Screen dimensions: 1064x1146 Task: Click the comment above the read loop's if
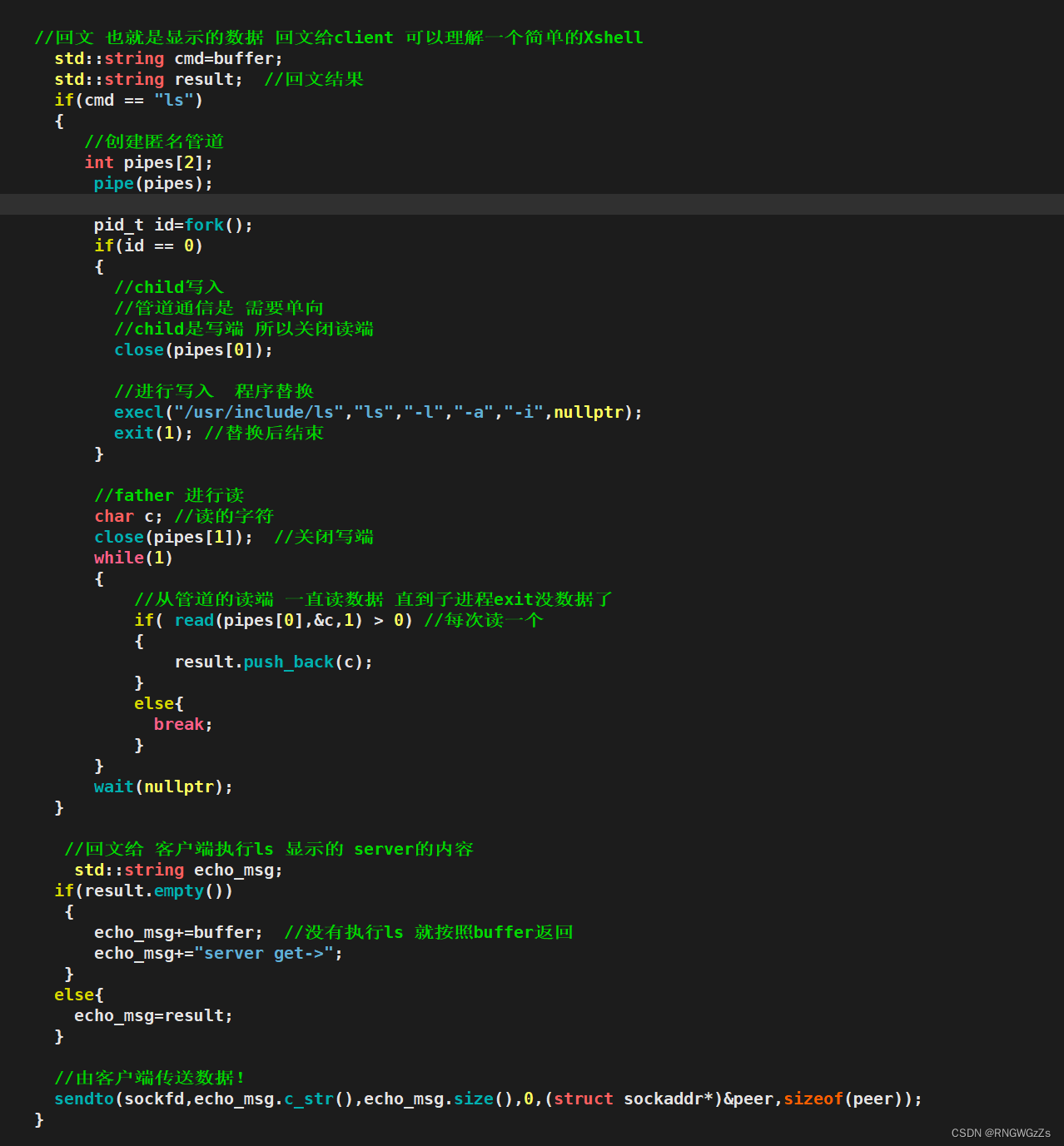click(x=374, y=599)
